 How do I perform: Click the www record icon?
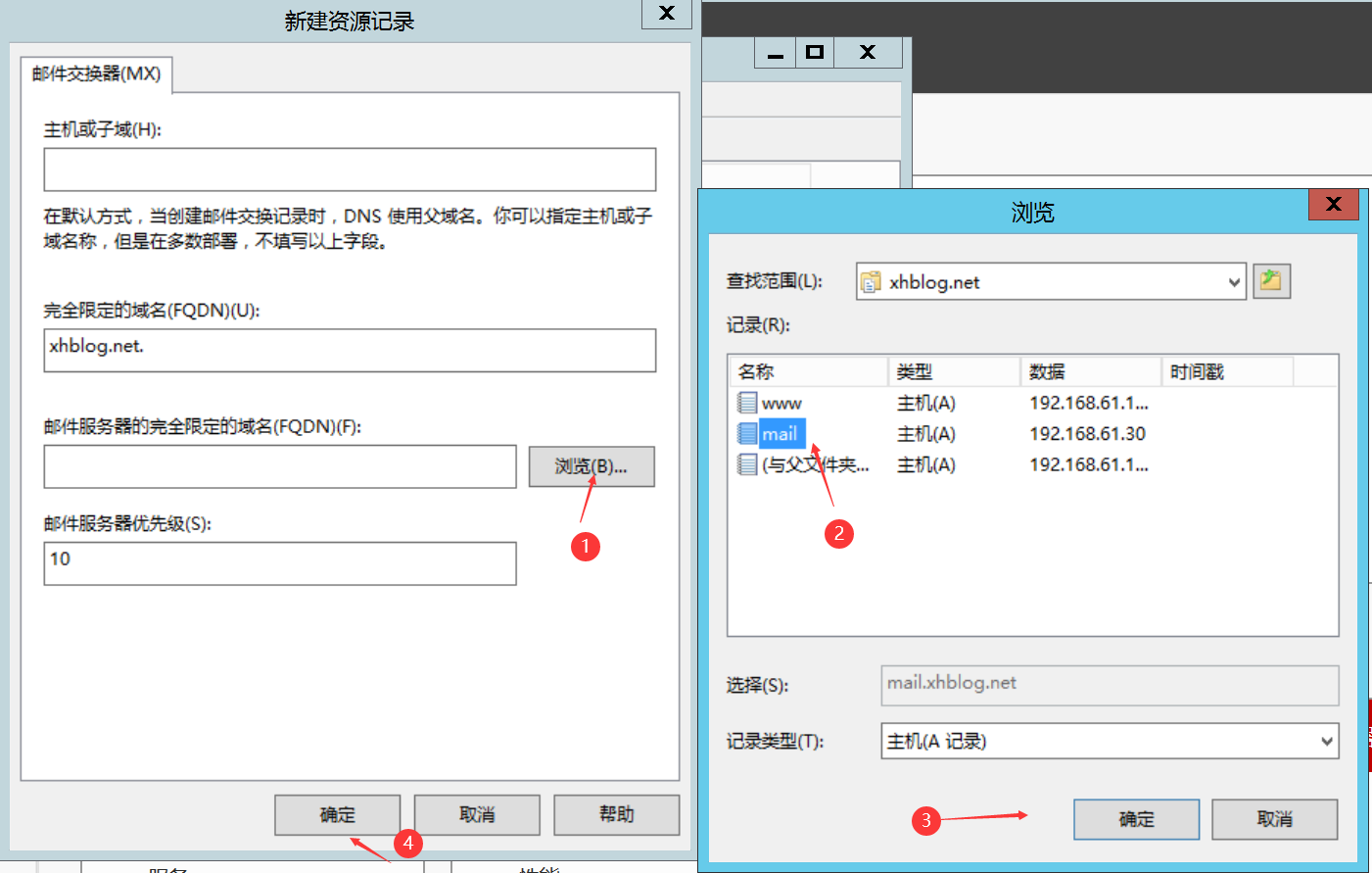pos(747,403)
